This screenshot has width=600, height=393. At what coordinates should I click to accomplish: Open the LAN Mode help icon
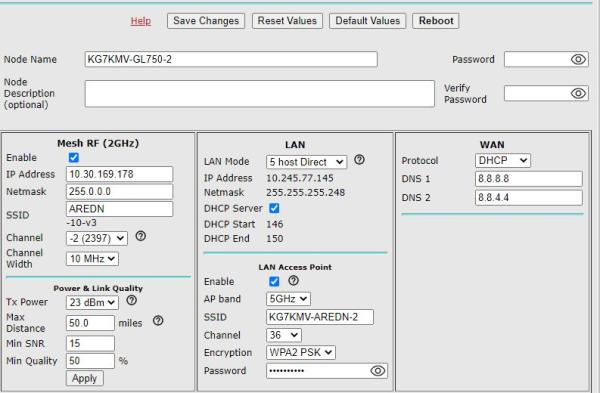coord(359,160)
